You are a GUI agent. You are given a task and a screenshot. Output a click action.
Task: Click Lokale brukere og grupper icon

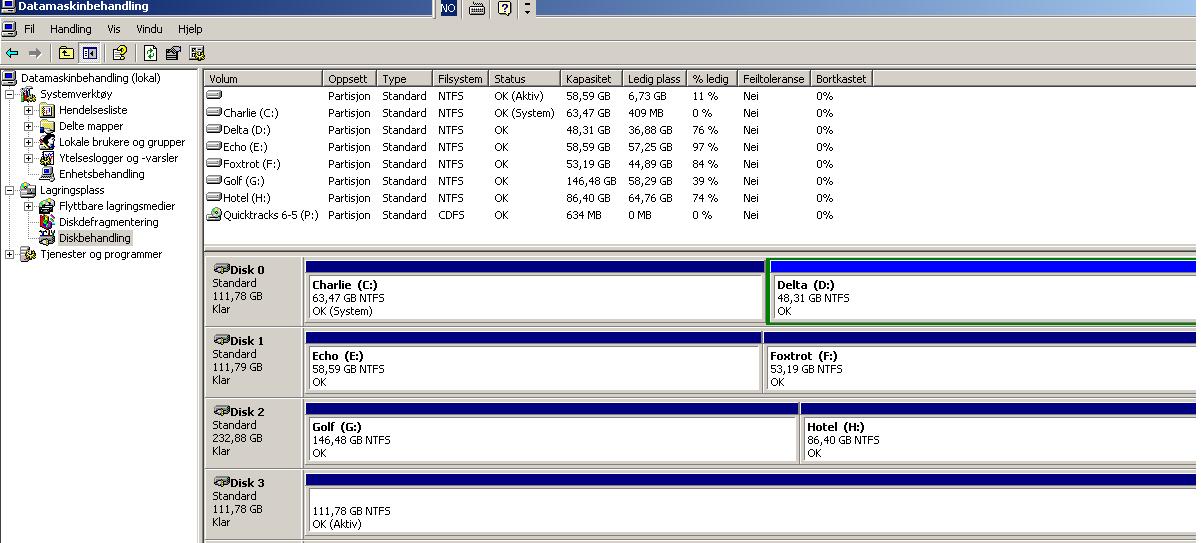coord(47,142)
